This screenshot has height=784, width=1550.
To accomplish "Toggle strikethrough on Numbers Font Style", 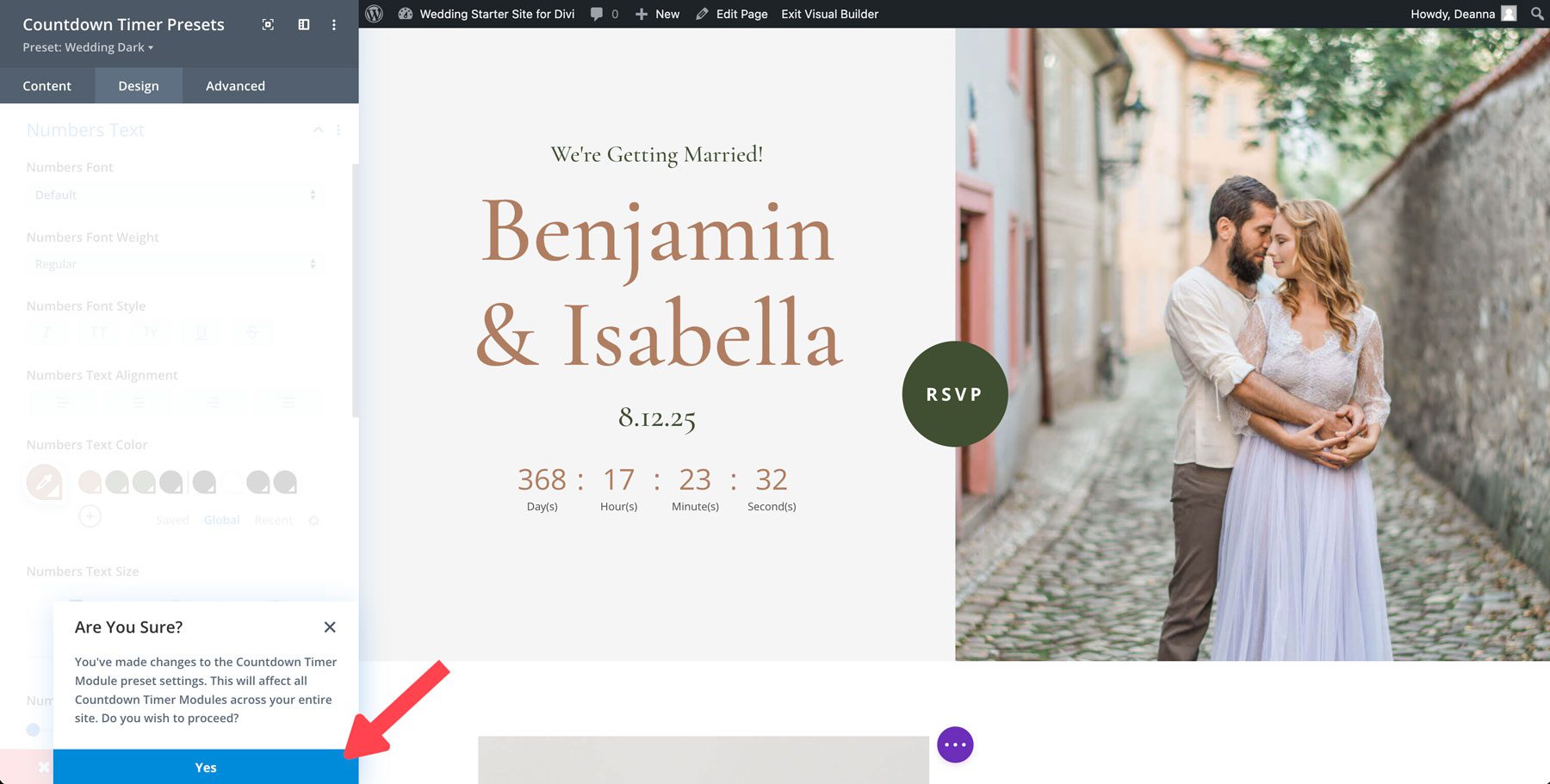I will 252,332.
